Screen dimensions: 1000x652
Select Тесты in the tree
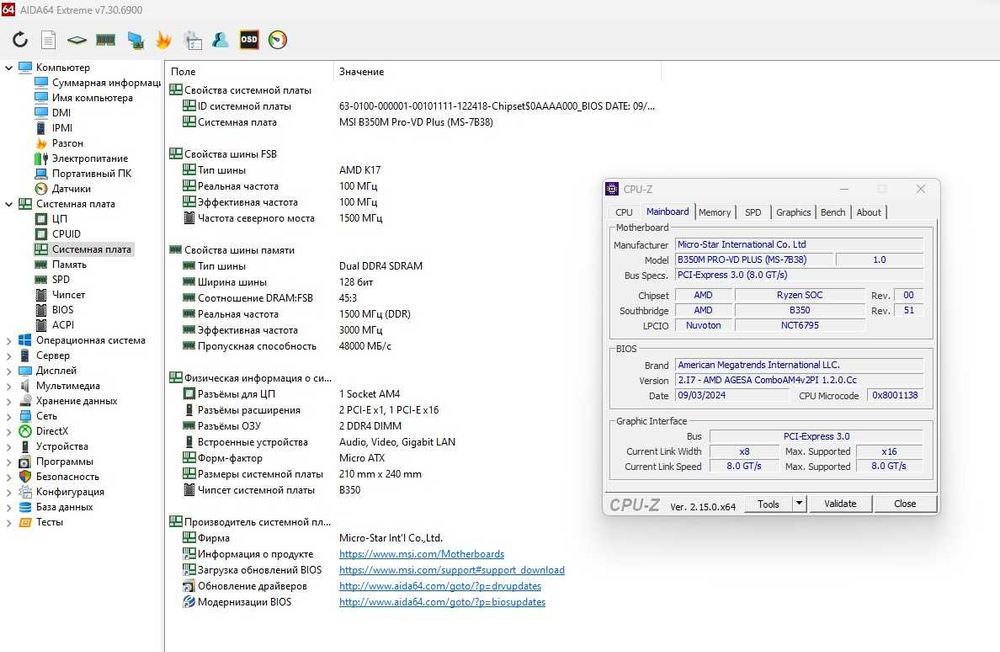click(x=41, y=522)
